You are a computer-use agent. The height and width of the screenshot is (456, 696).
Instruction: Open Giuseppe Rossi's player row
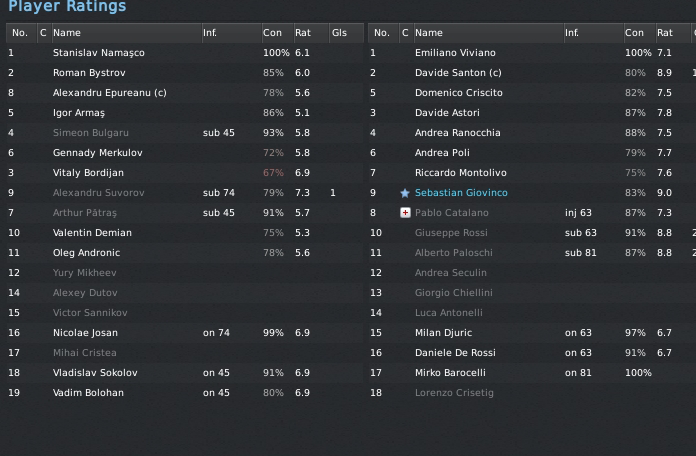pos(450,233)
